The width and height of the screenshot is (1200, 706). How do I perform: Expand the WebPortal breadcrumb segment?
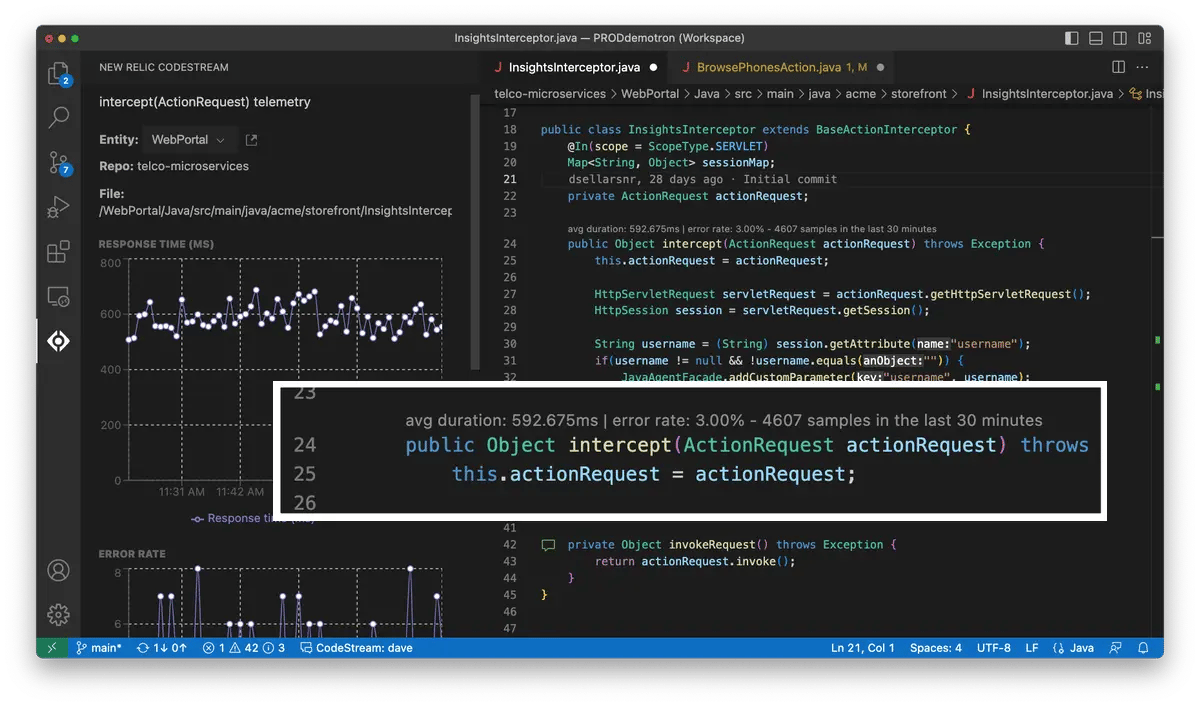[x=649, y=94]
